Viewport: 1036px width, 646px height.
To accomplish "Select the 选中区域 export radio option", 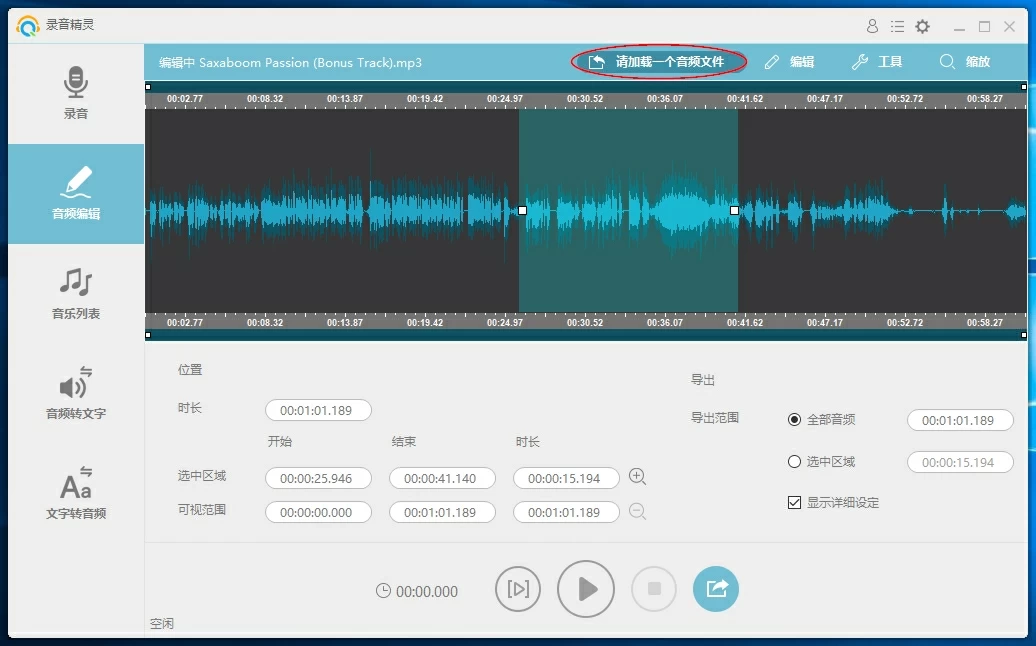I will pos(795,462).
